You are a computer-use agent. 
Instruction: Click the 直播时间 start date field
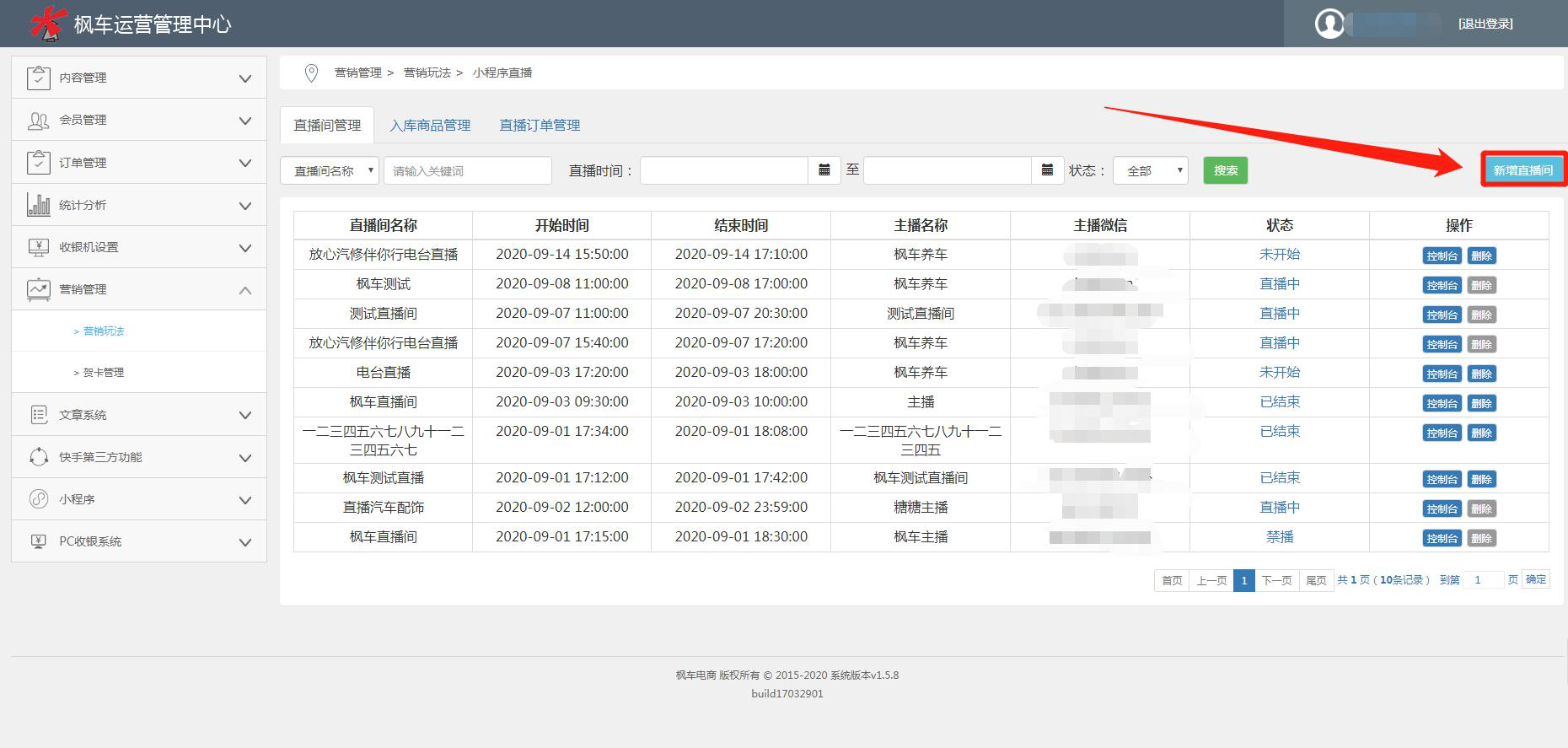[x=724, y=170]
